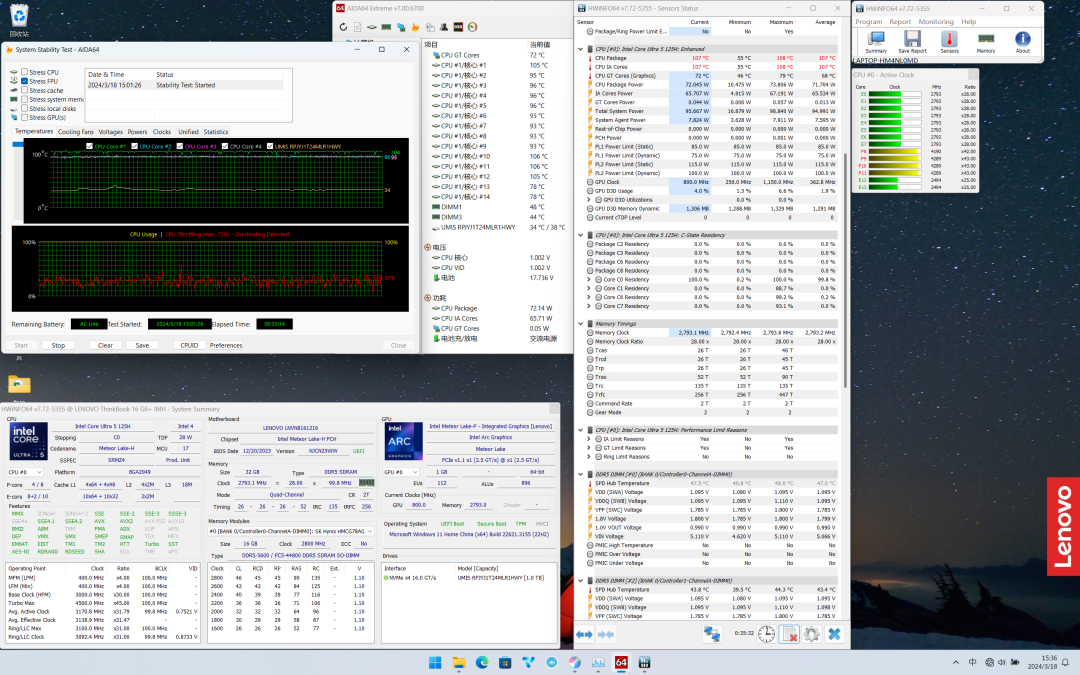Open the memory module selector dropdown
Viewport: 1080px width, 675px height.
pos(291,531)
